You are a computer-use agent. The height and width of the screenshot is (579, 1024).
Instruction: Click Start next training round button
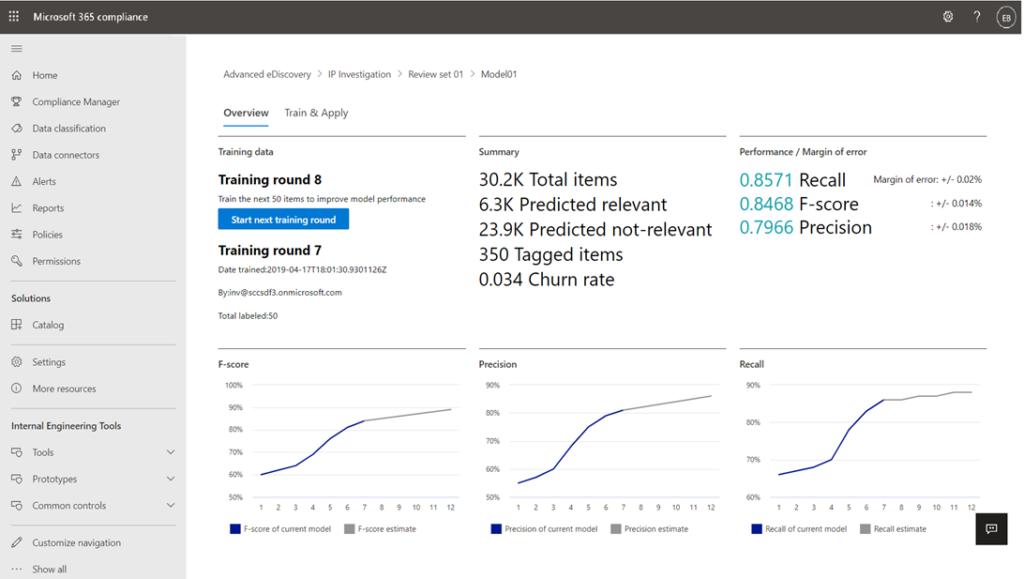tap(283, 220)
